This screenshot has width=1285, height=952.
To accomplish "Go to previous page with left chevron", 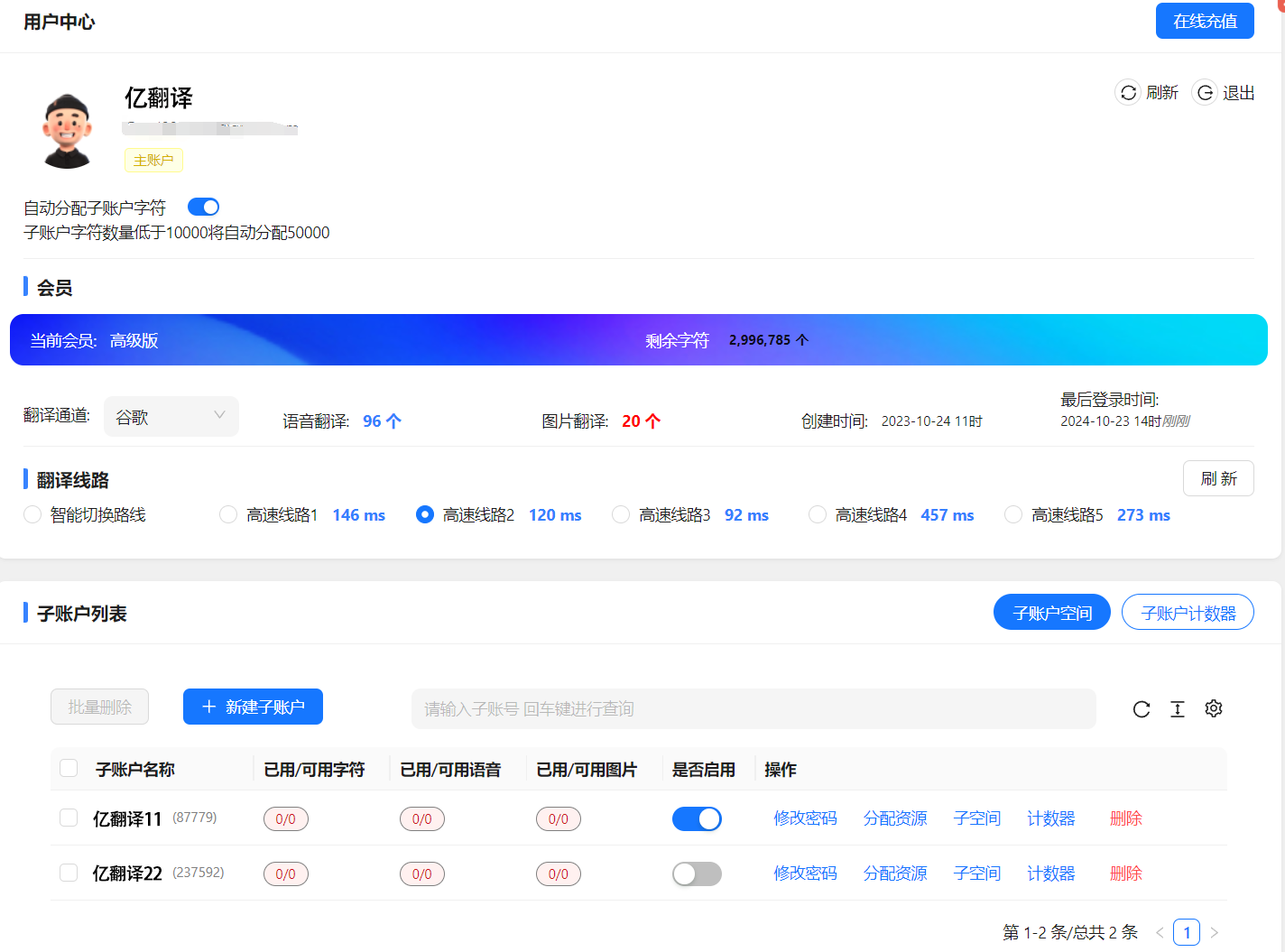I will pos(1159,932).
